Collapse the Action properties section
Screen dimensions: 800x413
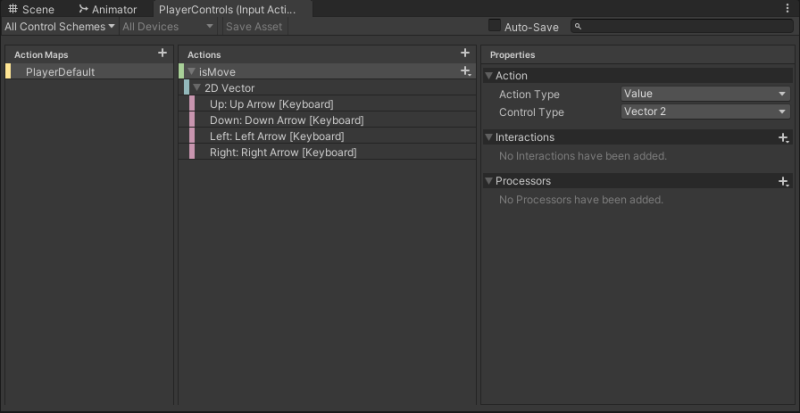pos(489,76)
